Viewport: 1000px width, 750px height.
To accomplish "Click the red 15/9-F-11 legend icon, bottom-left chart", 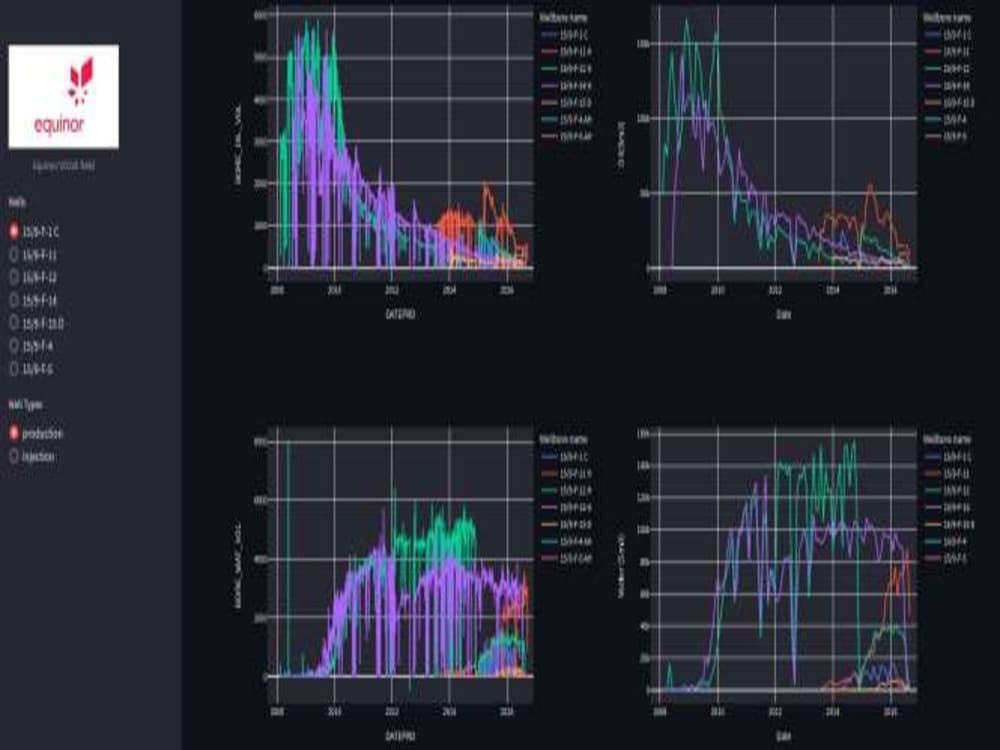I will click(x=548, y=474).
